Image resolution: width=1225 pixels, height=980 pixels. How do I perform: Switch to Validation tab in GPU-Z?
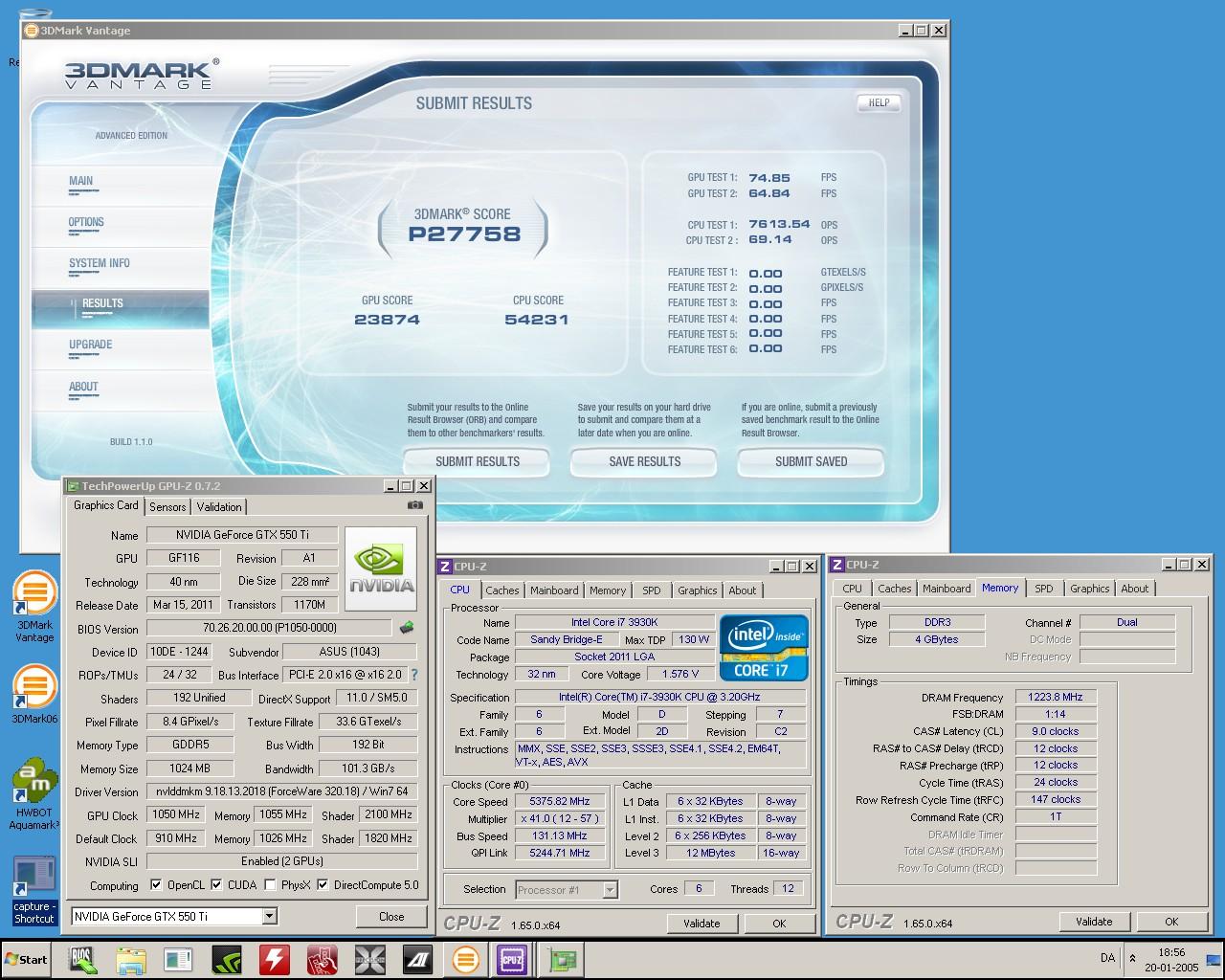(219, 507)
